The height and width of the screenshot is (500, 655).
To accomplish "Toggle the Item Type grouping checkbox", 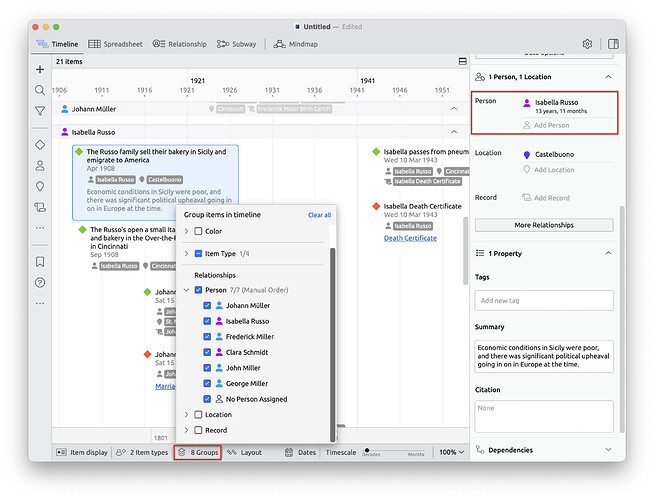I will click(x=198, y=254).
